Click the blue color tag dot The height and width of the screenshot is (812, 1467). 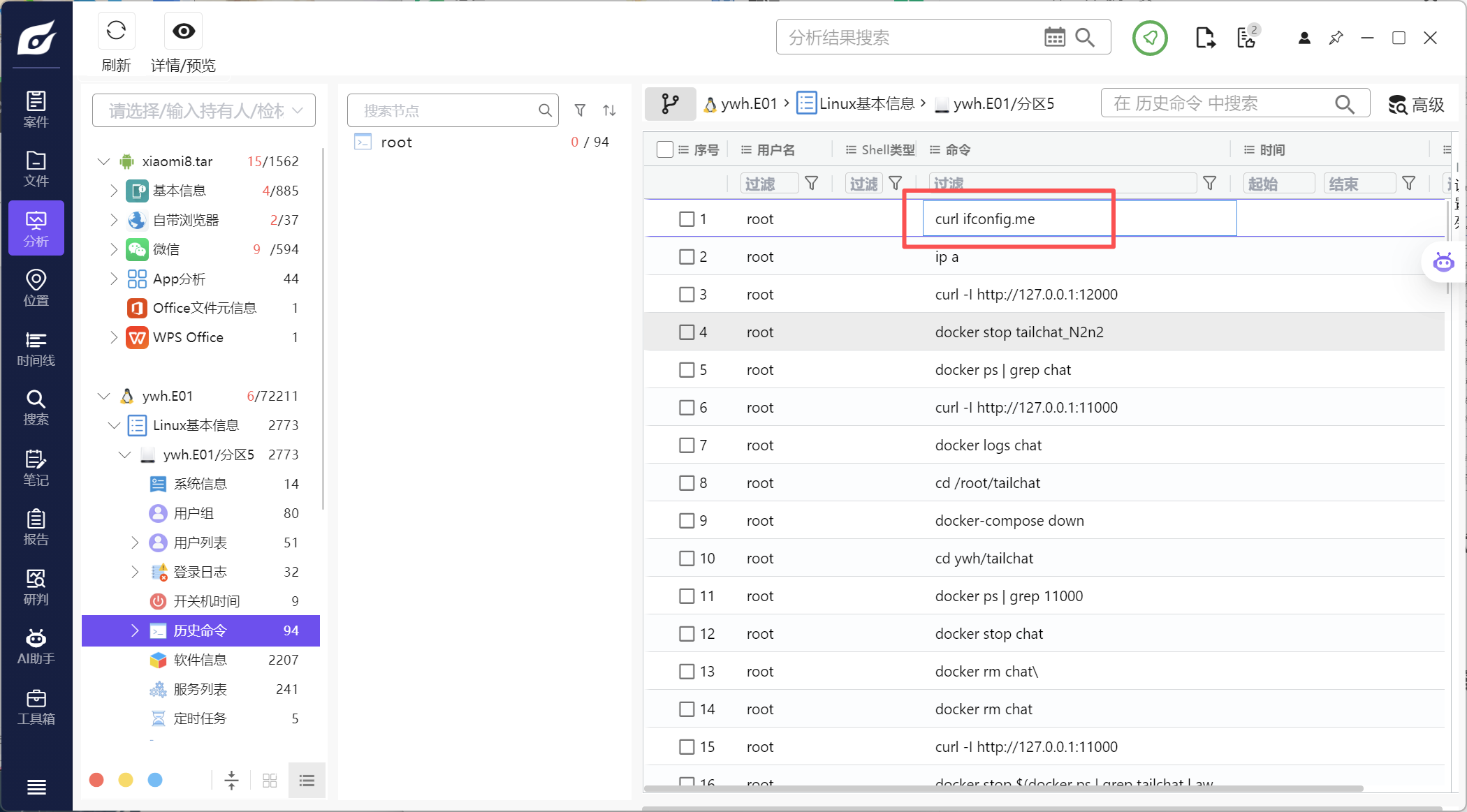pyautogui.click(x=155, y=780)
